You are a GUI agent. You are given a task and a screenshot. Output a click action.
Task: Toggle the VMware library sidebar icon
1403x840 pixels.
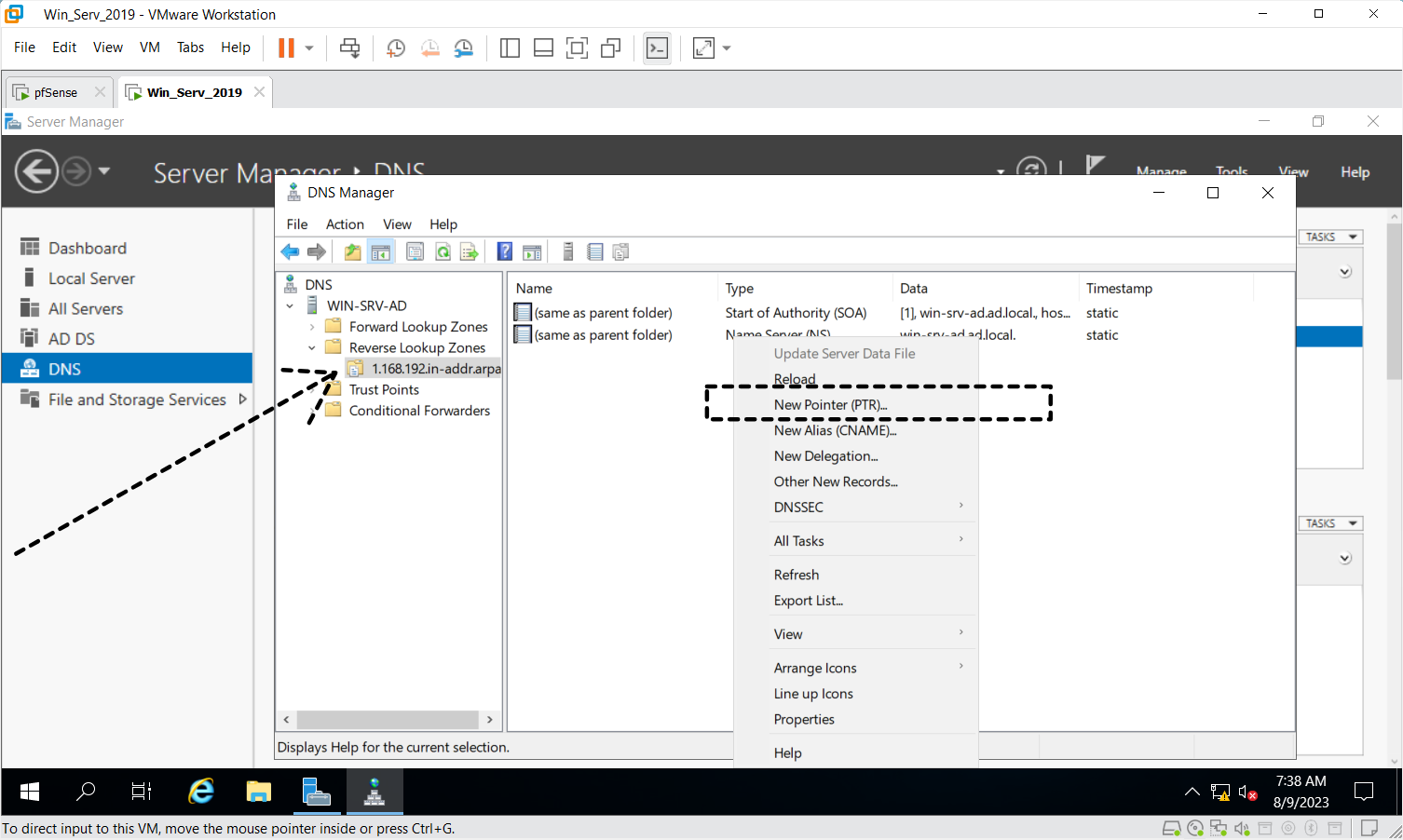[510, 47]
